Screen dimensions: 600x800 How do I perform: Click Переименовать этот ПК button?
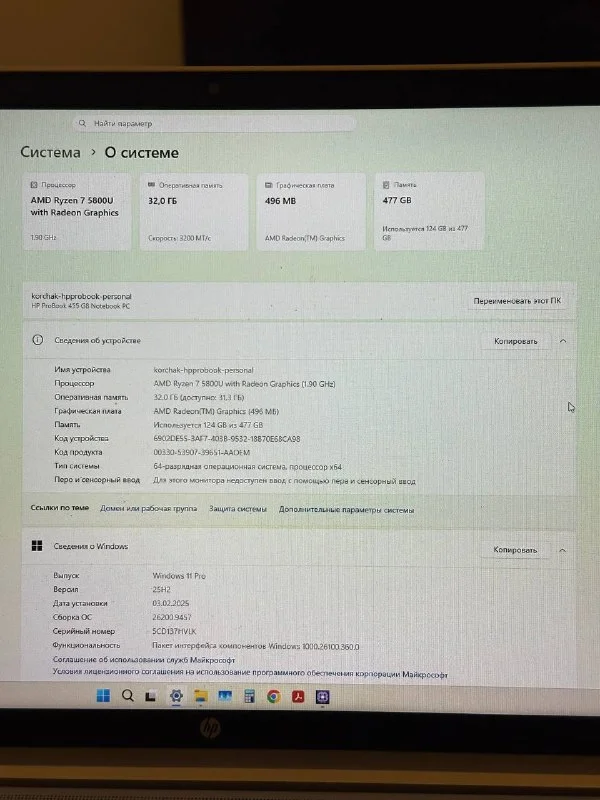(517, 301)
